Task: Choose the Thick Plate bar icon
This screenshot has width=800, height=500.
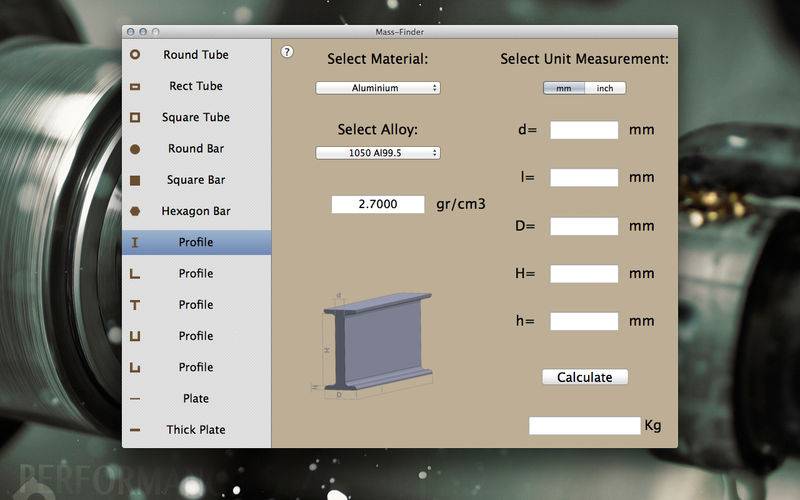Action: point(135,430)
